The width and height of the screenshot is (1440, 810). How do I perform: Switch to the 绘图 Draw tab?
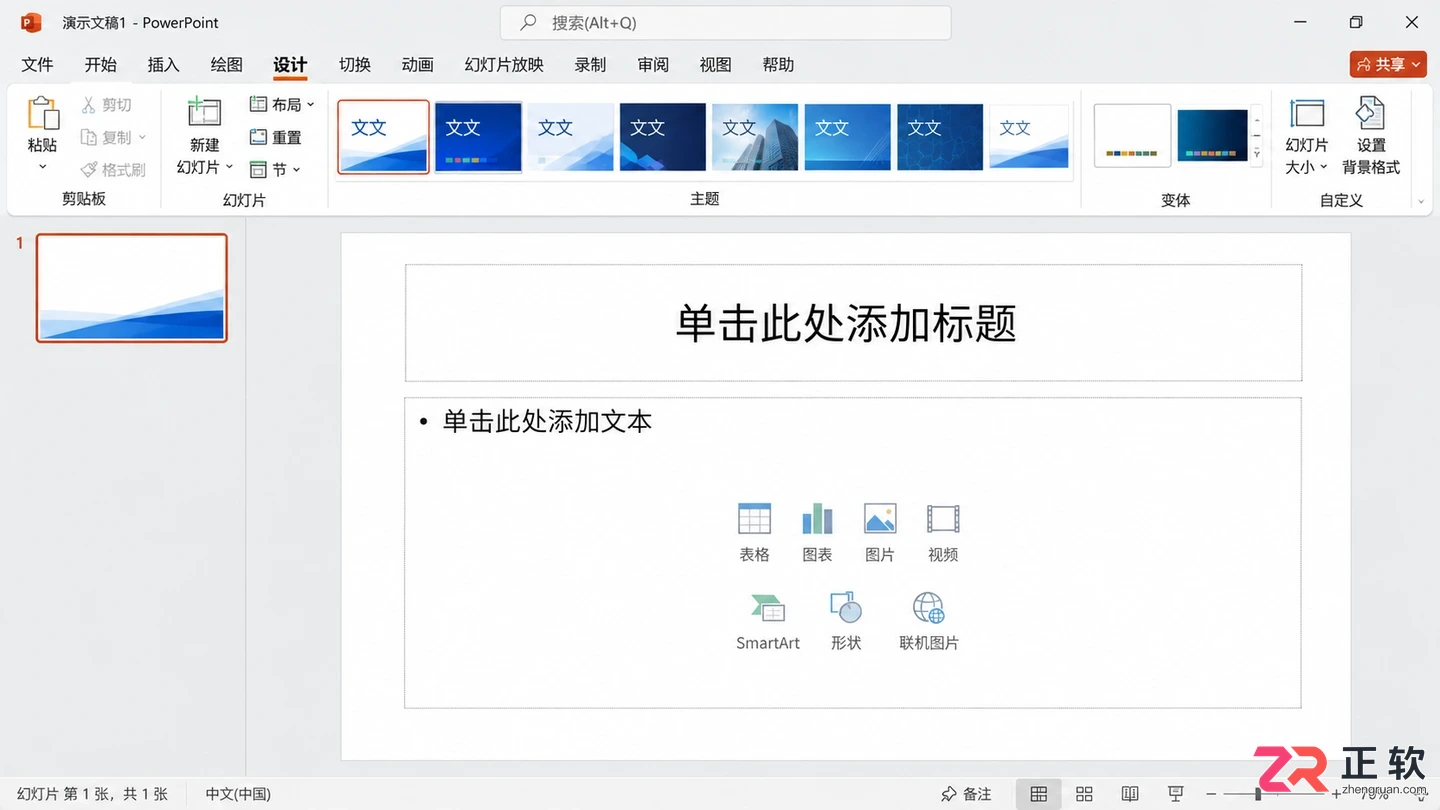226,64
